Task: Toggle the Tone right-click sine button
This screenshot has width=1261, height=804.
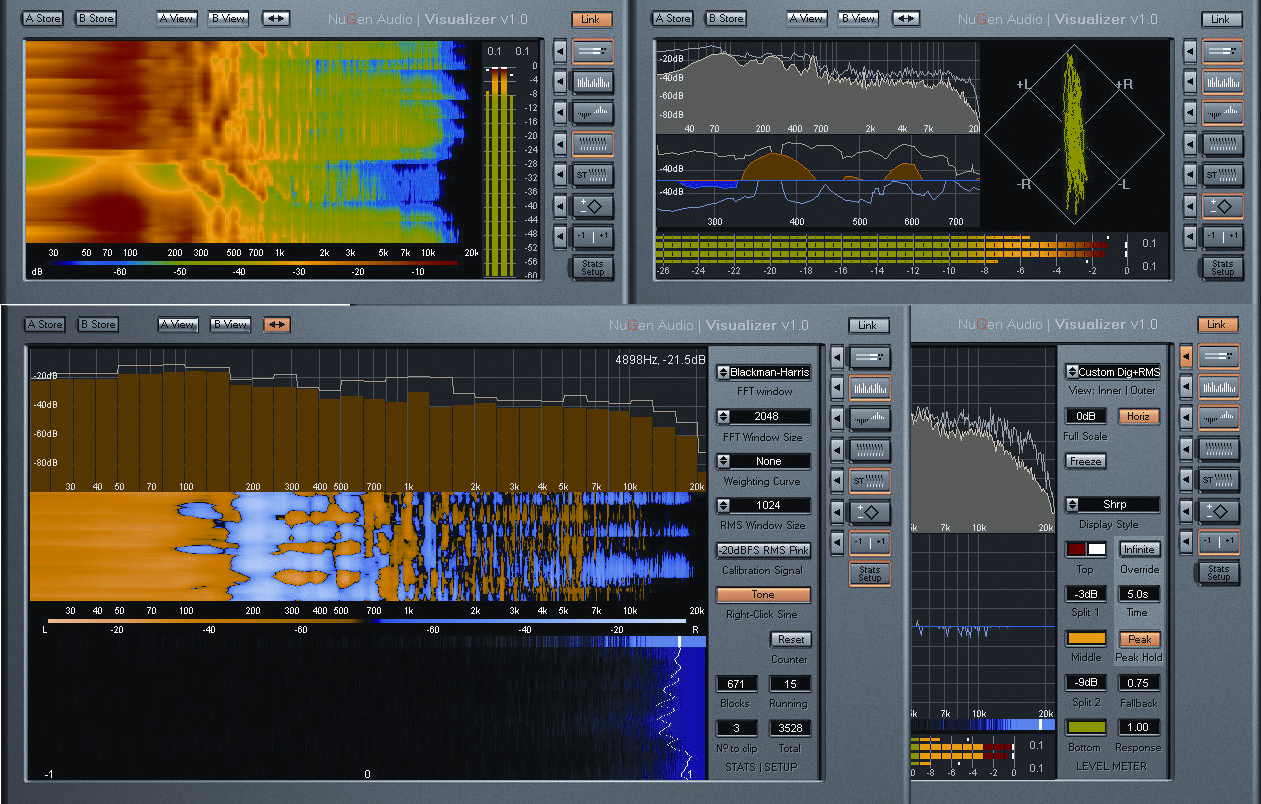Action: (764, 594)
